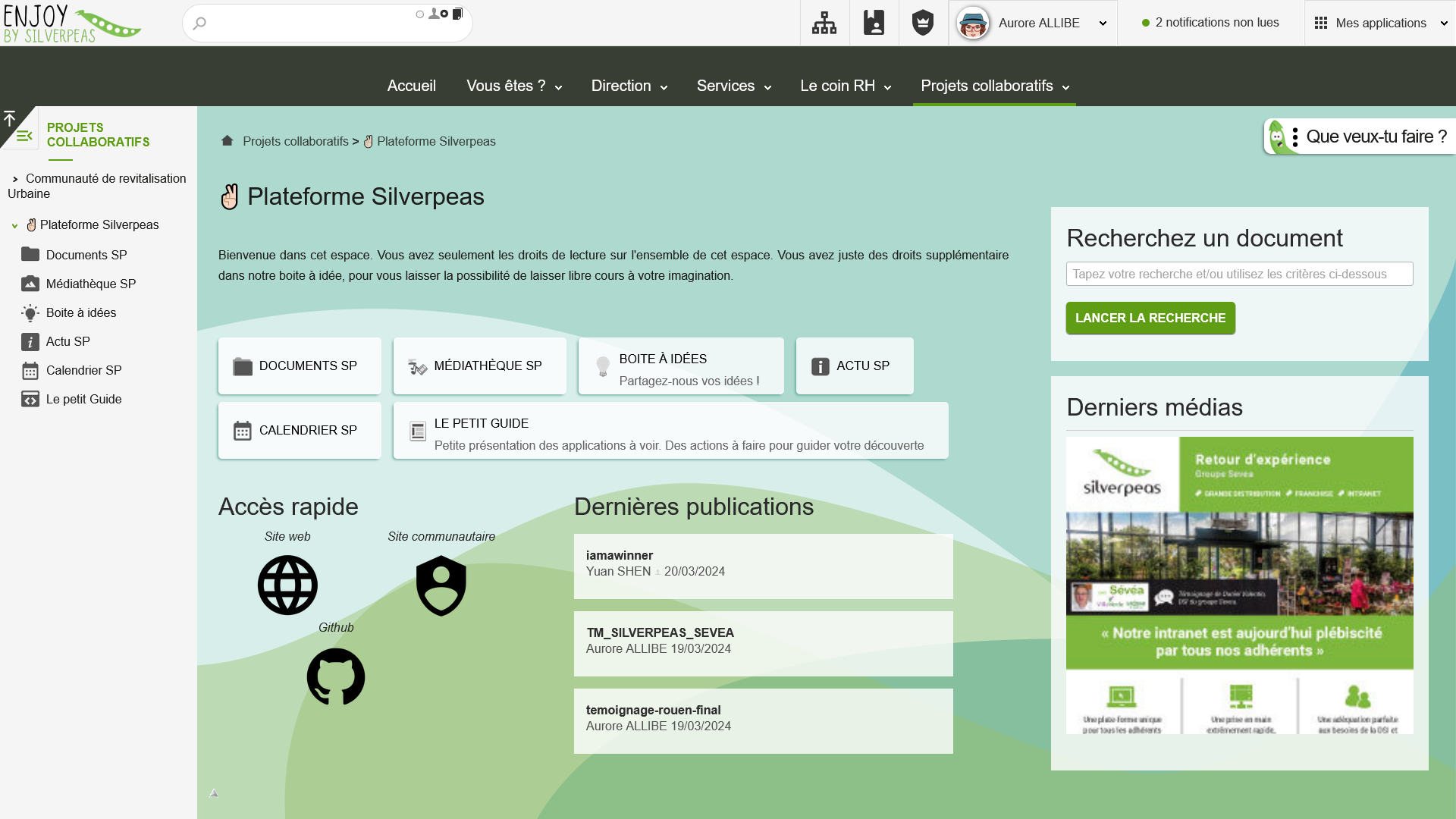Open the Retour d'expérience media thumbnail

[1239, 585]
